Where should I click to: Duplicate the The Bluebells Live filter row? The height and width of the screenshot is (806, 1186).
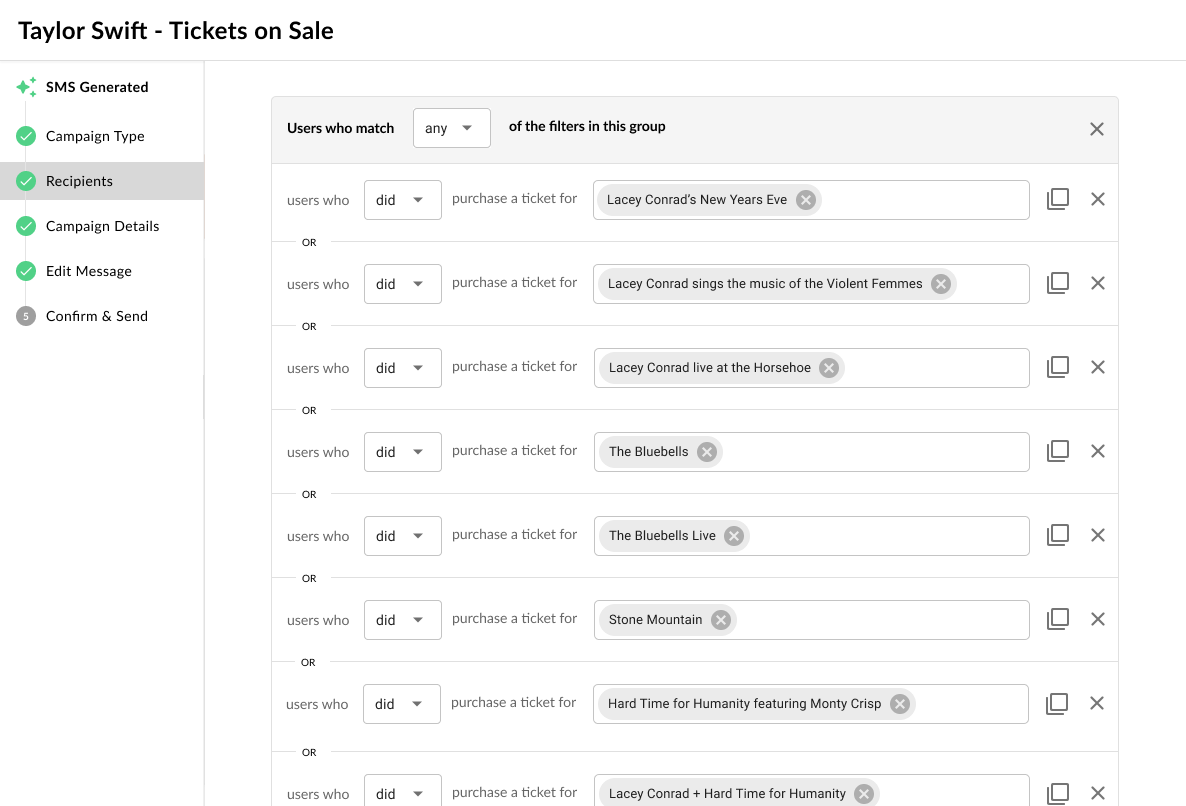1057,535
